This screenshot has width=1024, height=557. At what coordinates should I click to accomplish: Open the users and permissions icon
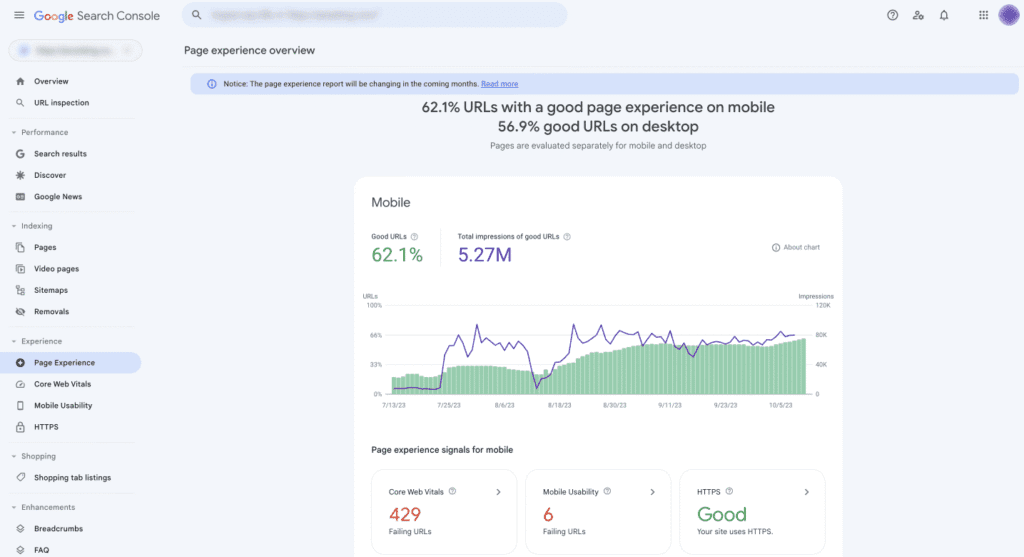click(x=918, y=15)
